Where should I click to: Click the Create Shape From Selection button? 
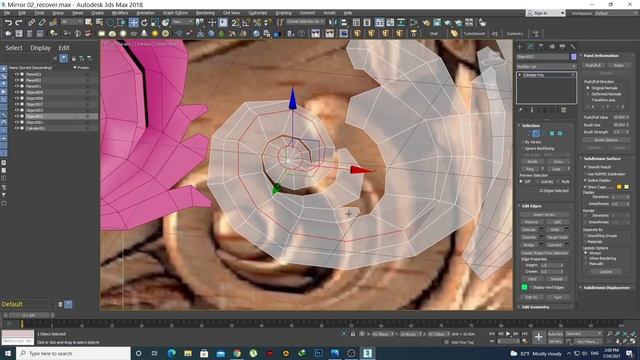pyautogui.click(x=544, y=253)
